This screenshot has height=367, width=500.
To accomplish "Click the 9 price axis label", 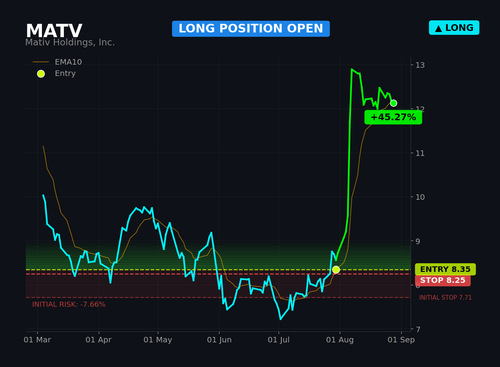I will click(418, 241).
